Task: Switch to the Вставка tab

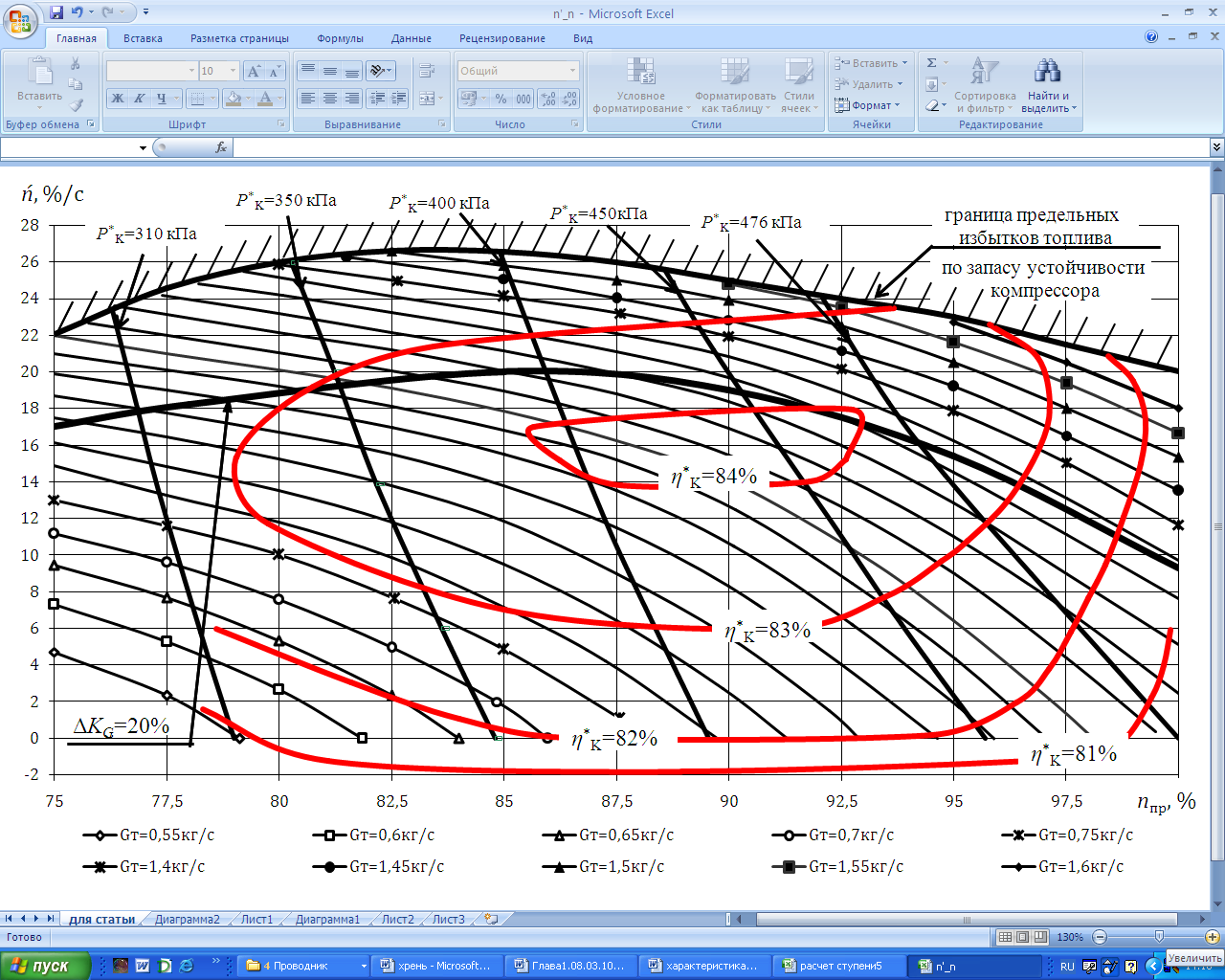Action: 143,38
